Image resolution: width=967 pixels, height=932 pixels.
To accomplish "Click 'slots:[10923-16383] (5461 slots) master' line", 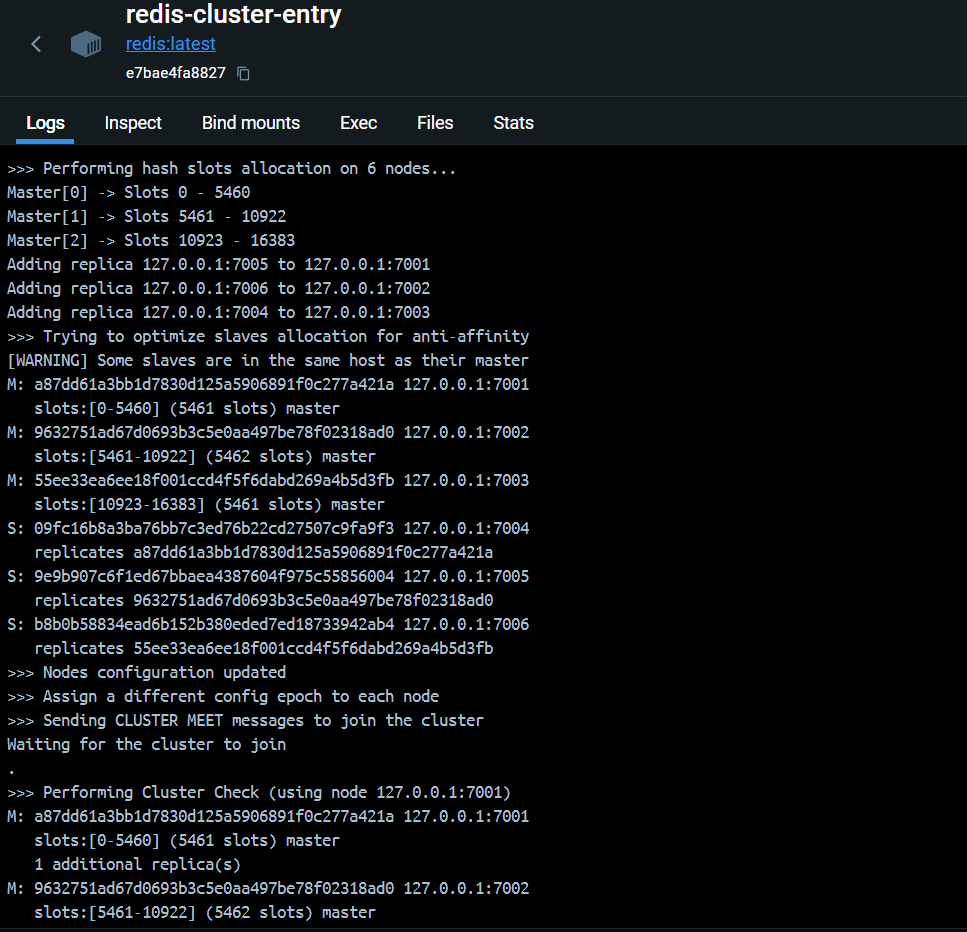I will 209,505.
